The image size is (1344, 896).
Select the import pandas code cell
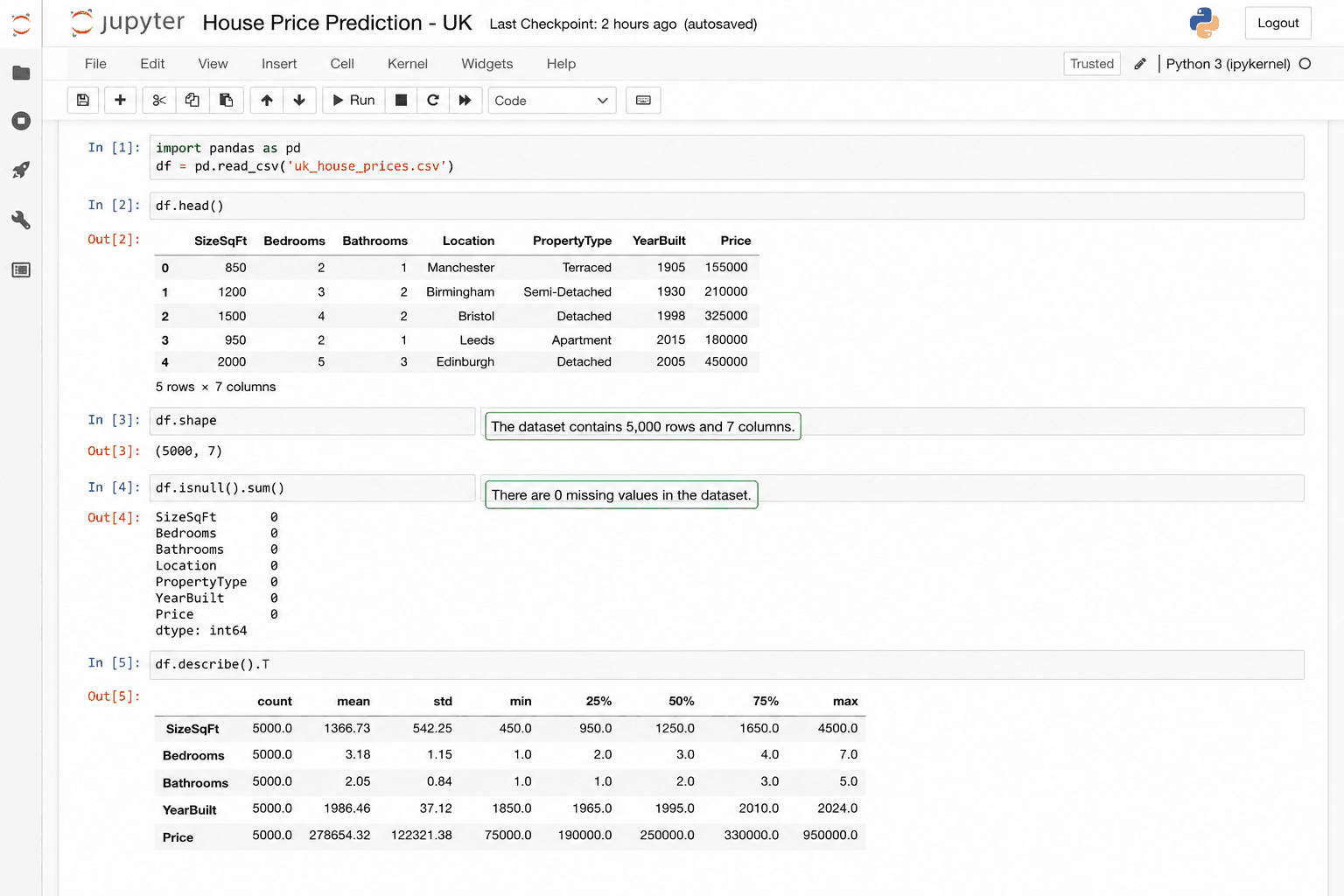tap(726, 157)
